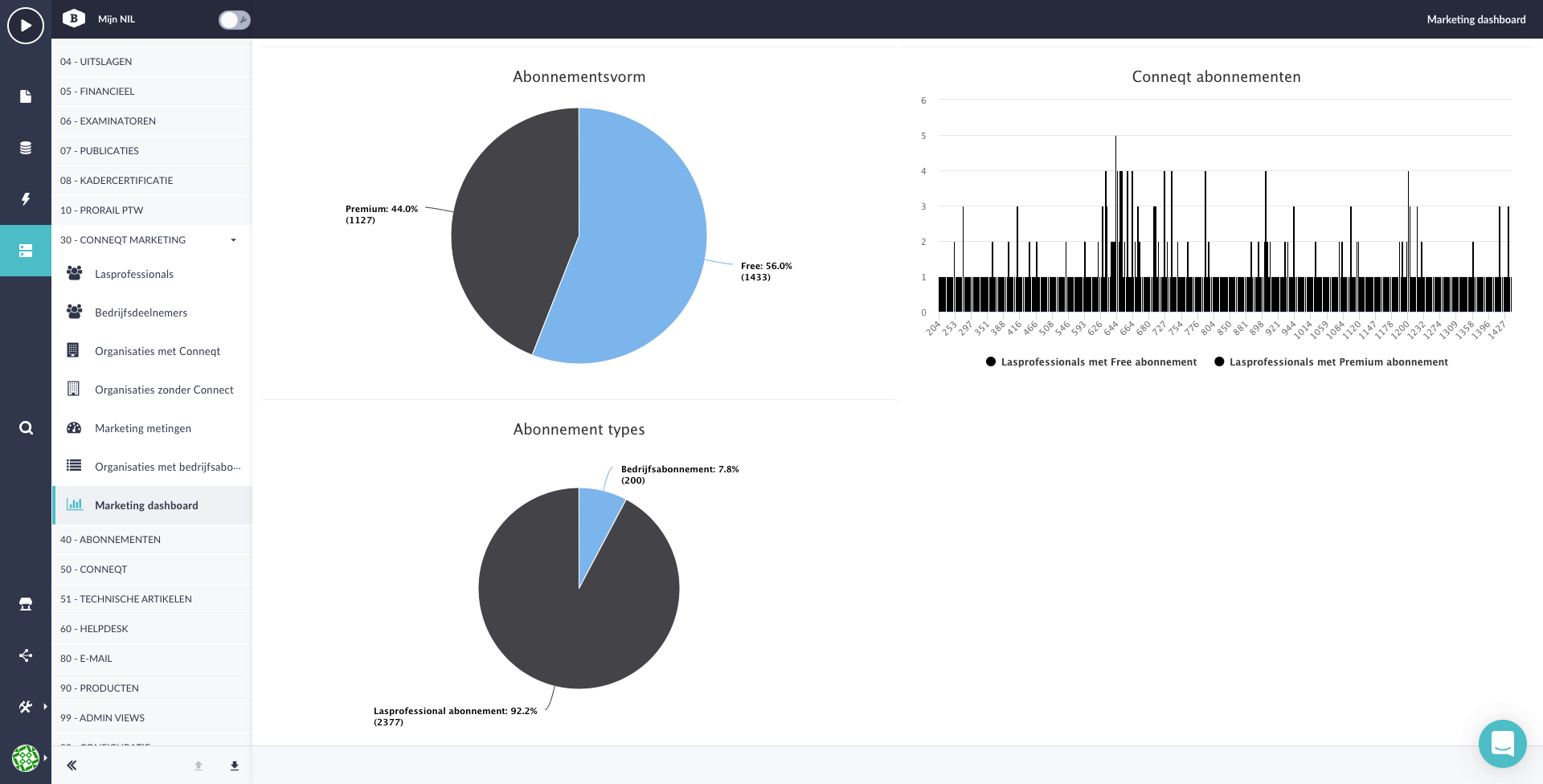The image size is (1543, 784).
Task: Open 90 - PRODUCTEN section
Action: pos(152,688)
